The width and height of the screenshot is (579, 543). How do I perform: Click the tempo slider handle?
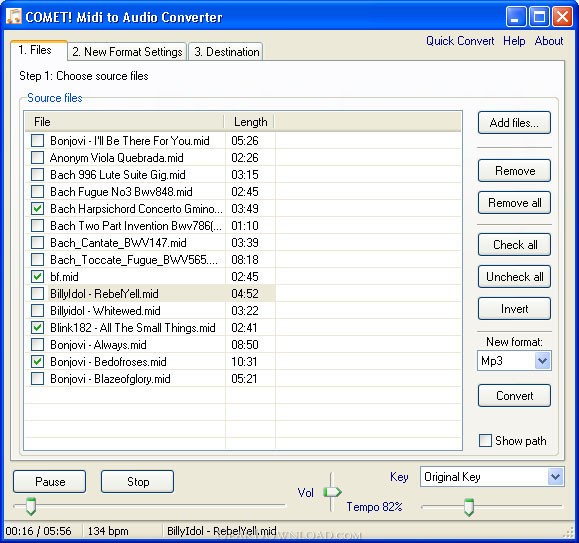click(x=469, y=507)
